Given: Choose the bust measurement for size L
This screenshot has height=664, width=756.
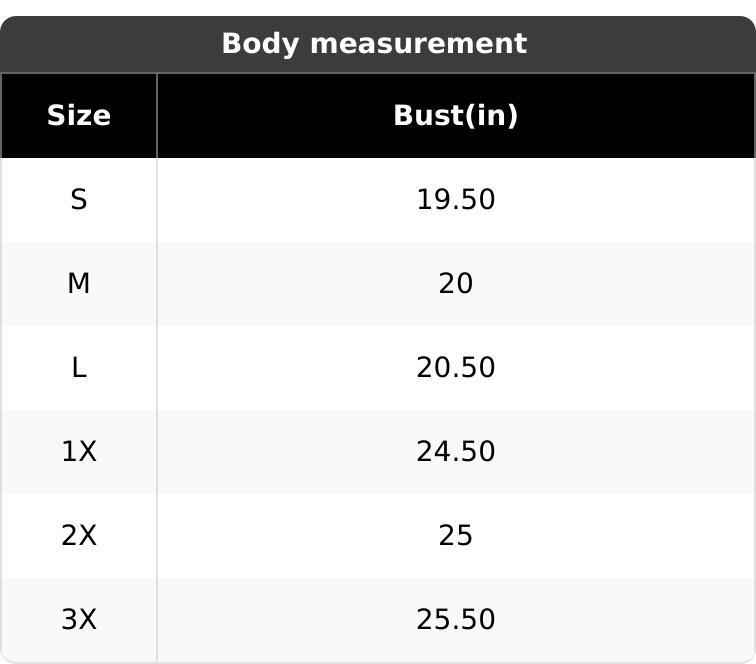Looking at the screenshot, I should (x=455, y=368).
